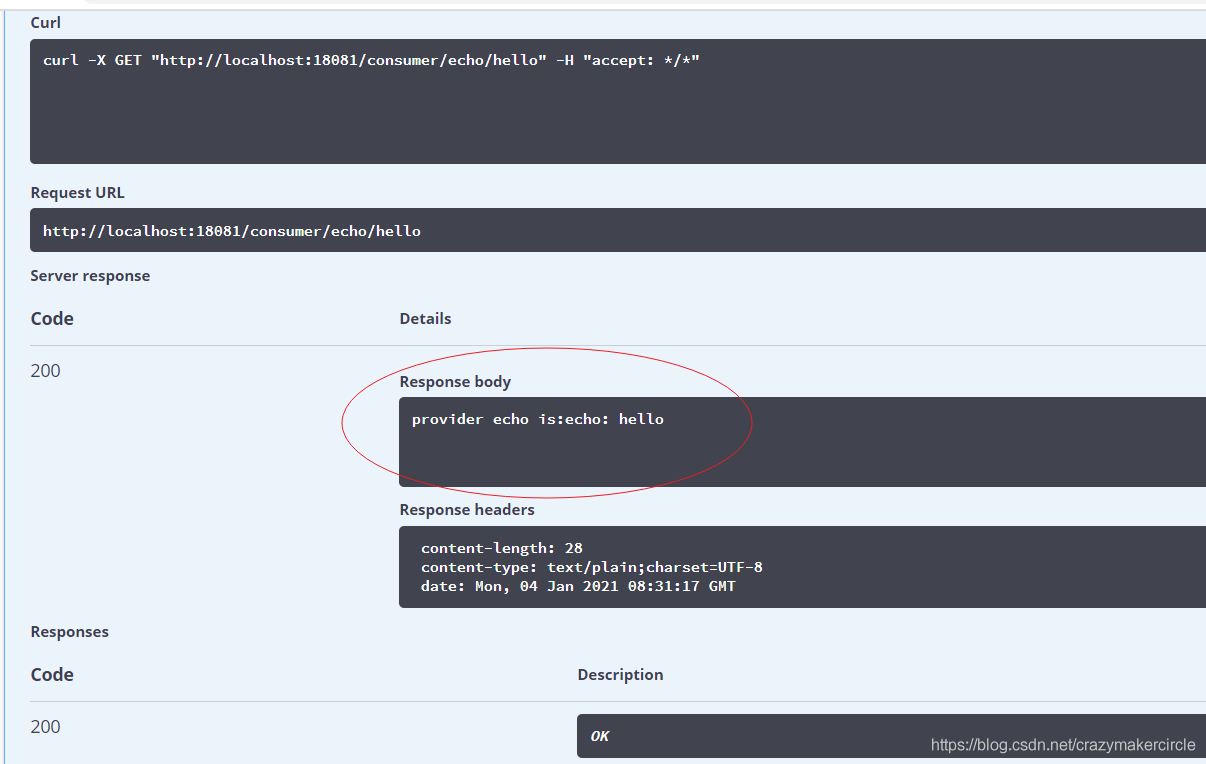Click the Response body label
1206x764 pixels.
click(455, 382)
